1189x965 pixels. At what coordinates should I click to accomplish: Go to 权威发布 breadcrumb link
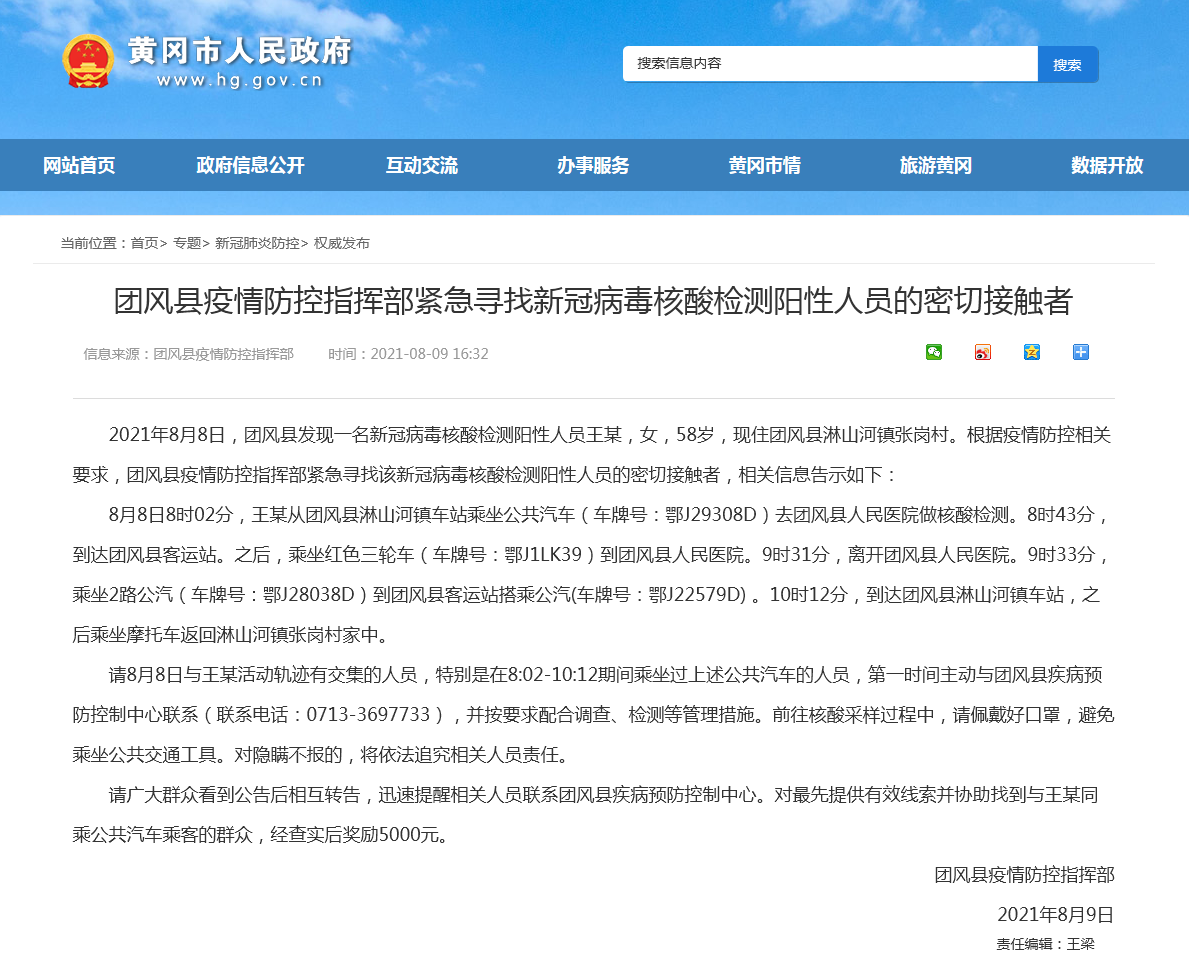tap(342, 243)
